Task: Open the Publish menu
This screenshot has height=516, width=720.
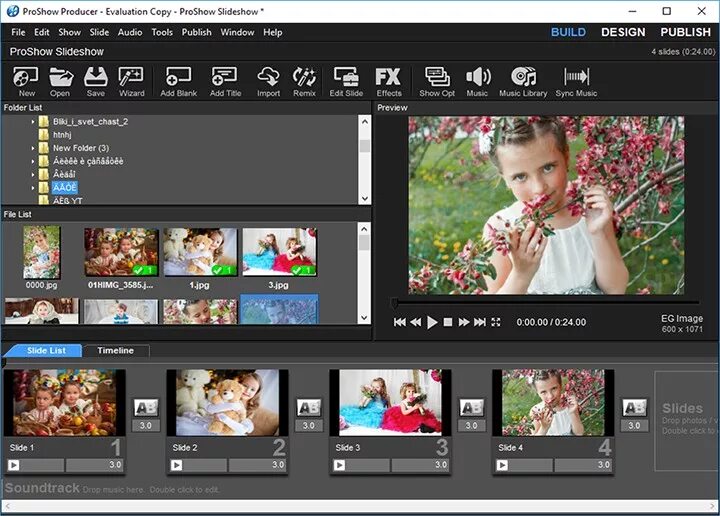Action: [197, 32]
